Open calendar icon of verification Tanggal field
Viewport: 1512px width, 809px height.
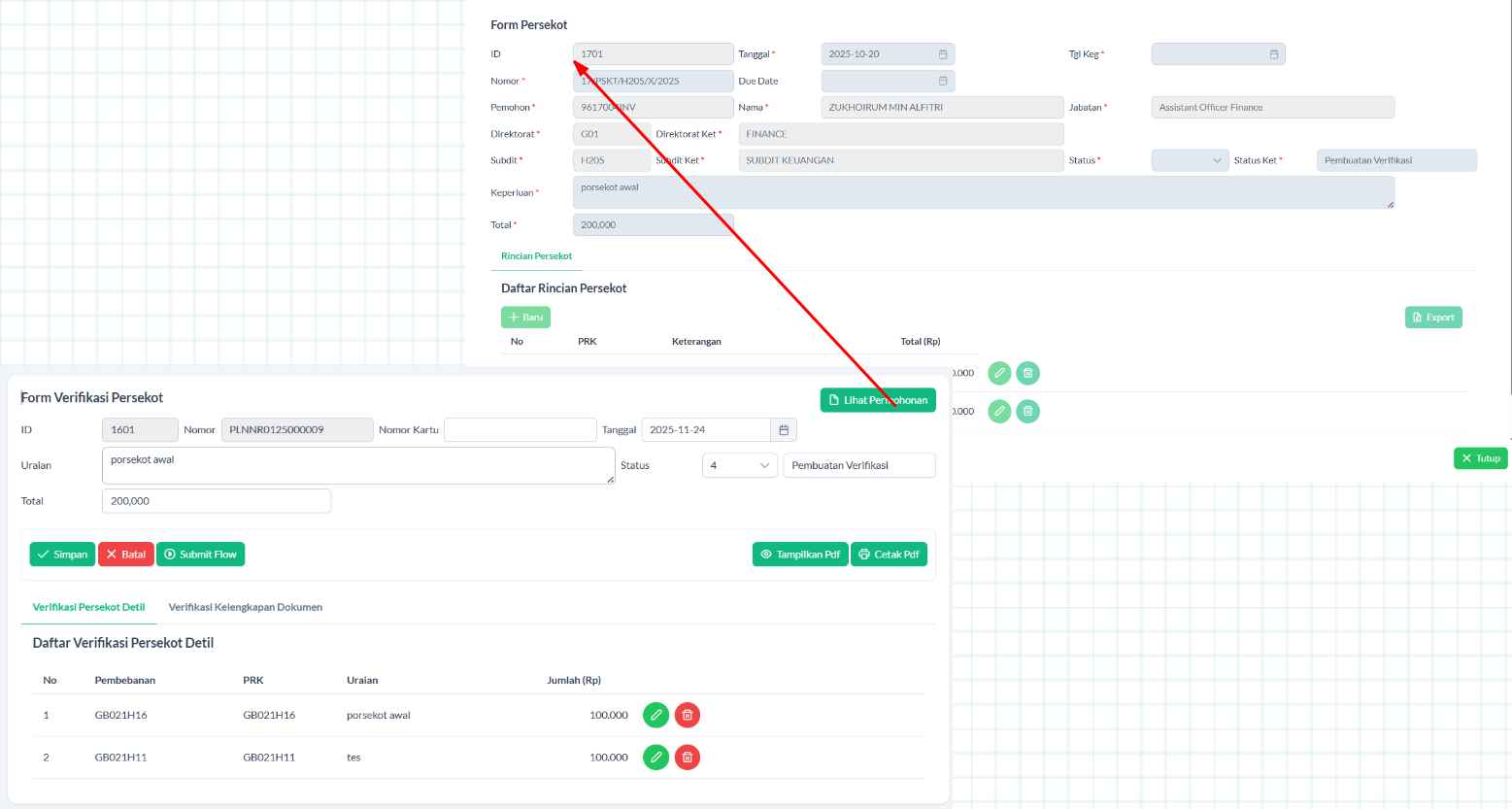784,429
